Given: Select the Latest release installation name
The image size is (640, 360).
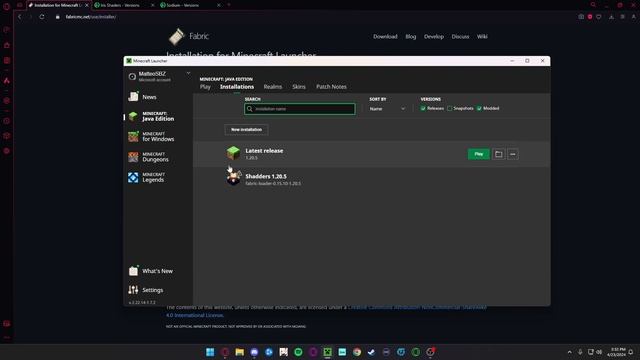Looking at the screenshot, I should [x=264, y=151].
